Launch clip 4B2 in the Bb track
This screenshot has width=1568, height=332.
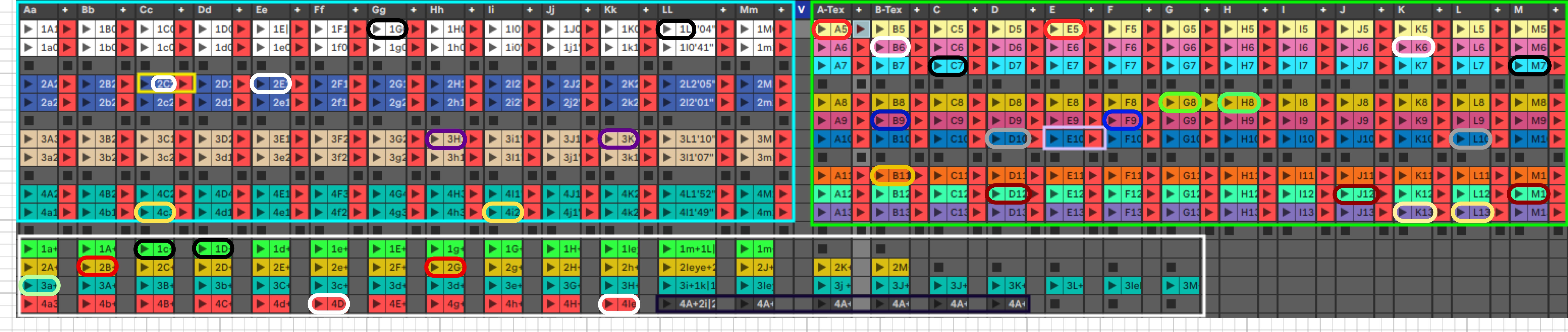pos(87,194)
